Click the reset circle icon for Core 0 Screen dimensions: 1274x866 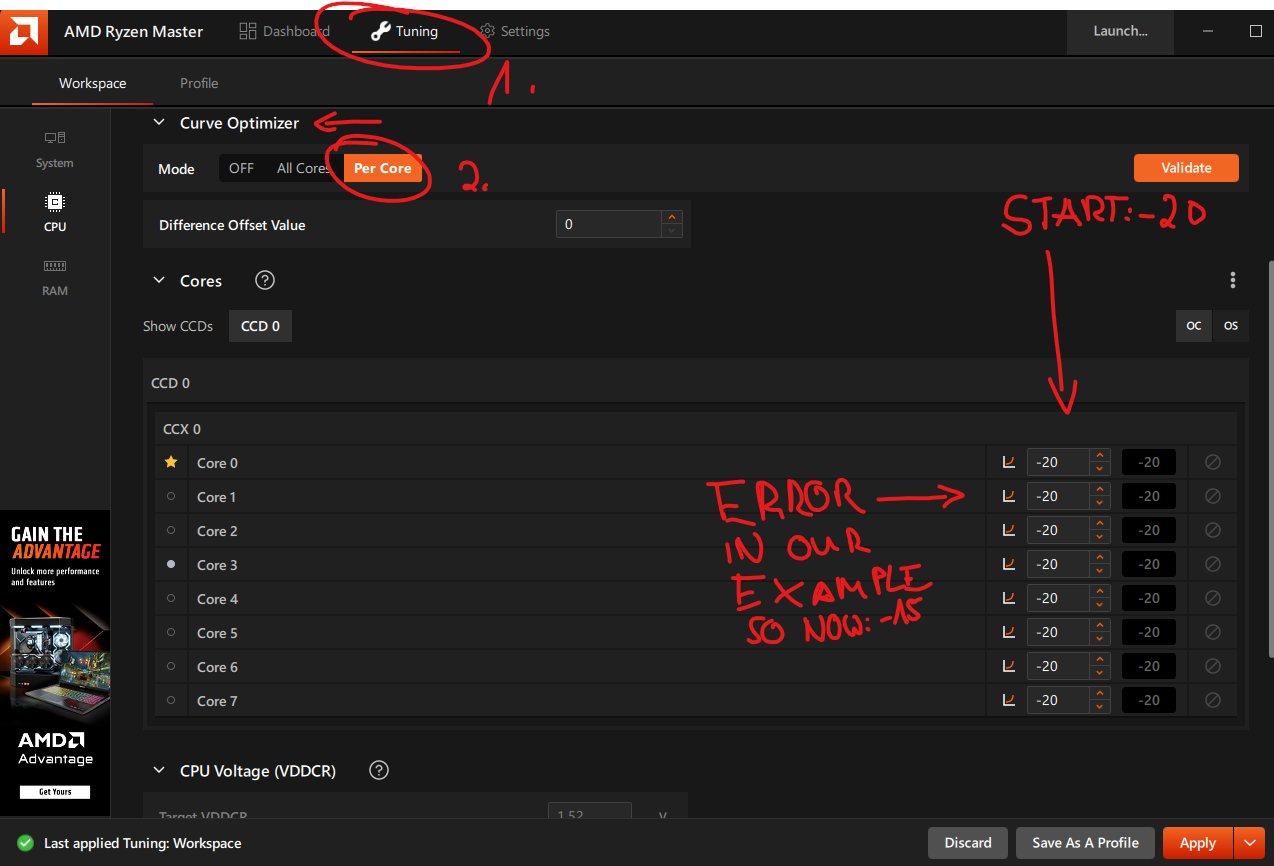point(1213,462)
